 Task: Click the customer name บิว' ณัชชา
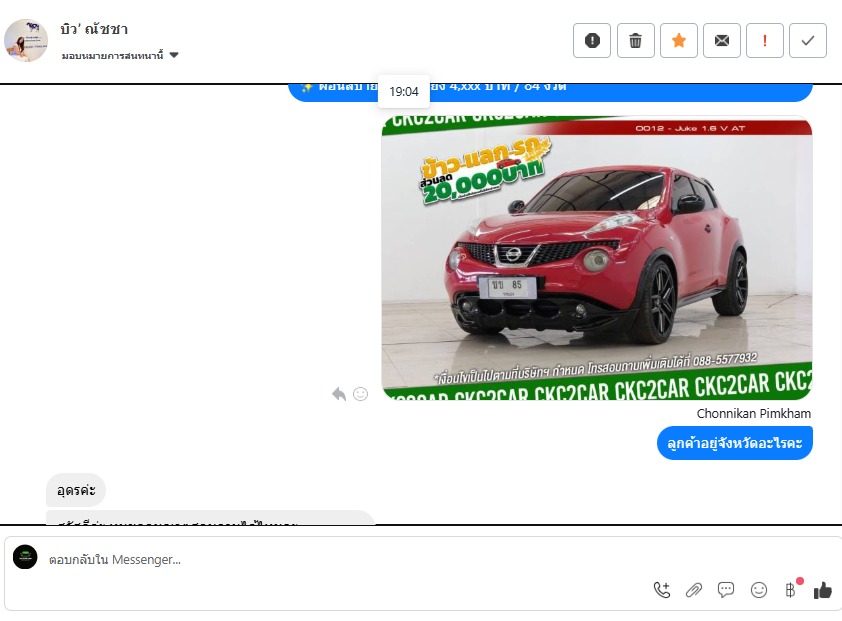[x=94, y=29]
